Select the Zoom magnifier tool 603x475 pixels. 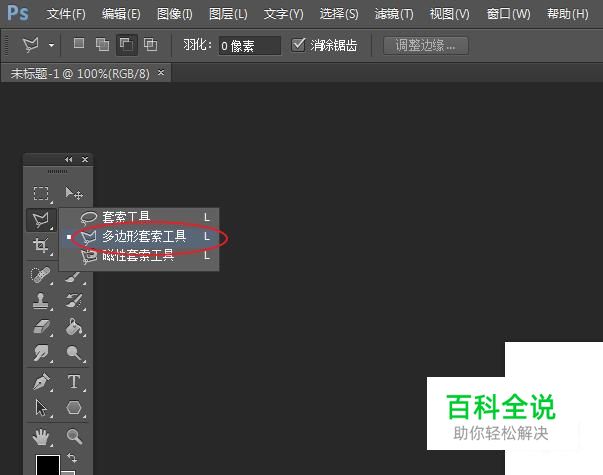(73, 437)
